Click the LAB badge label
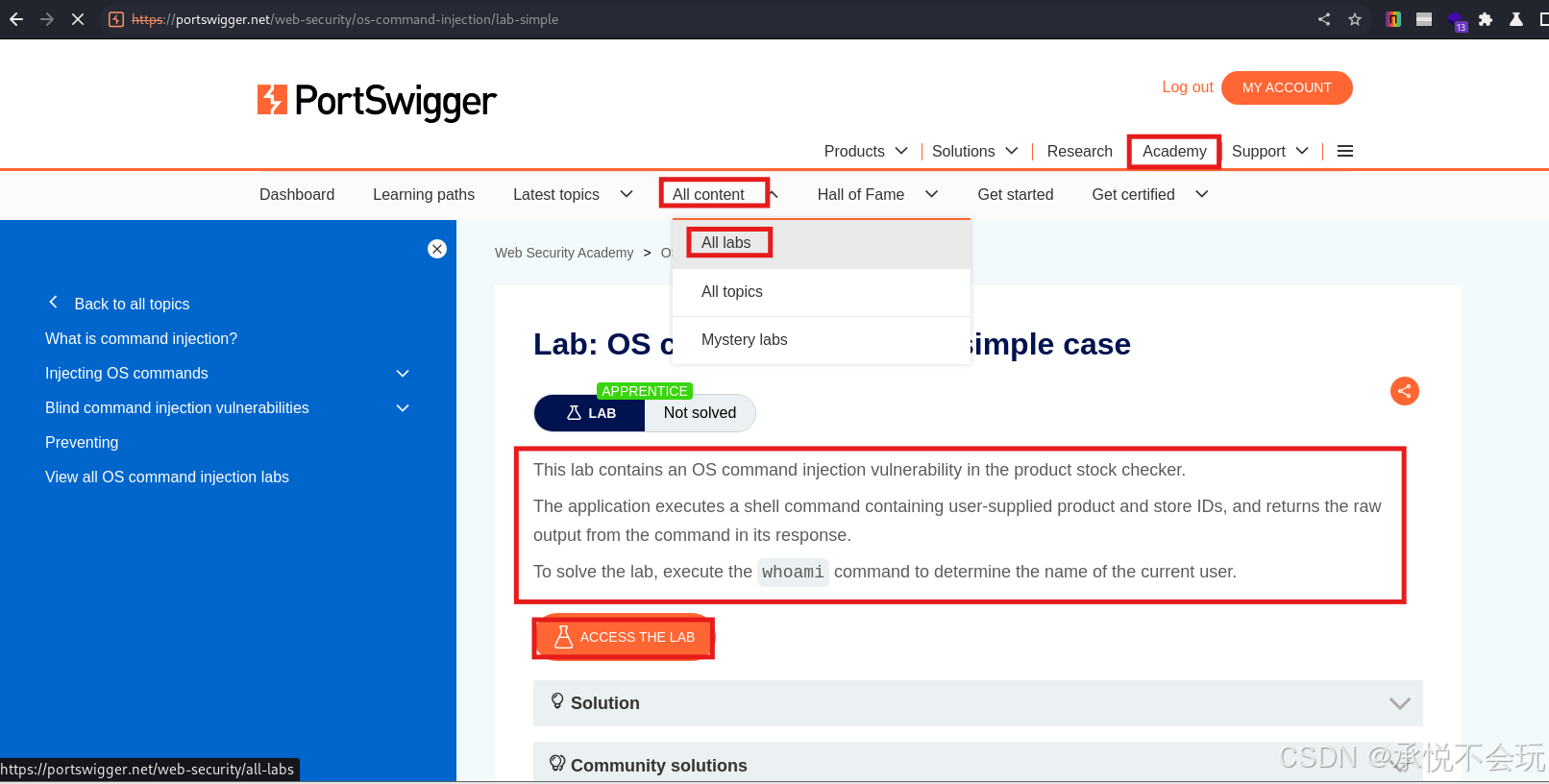This screenshot has width=1549, height=784. click(x=590, y=413)
